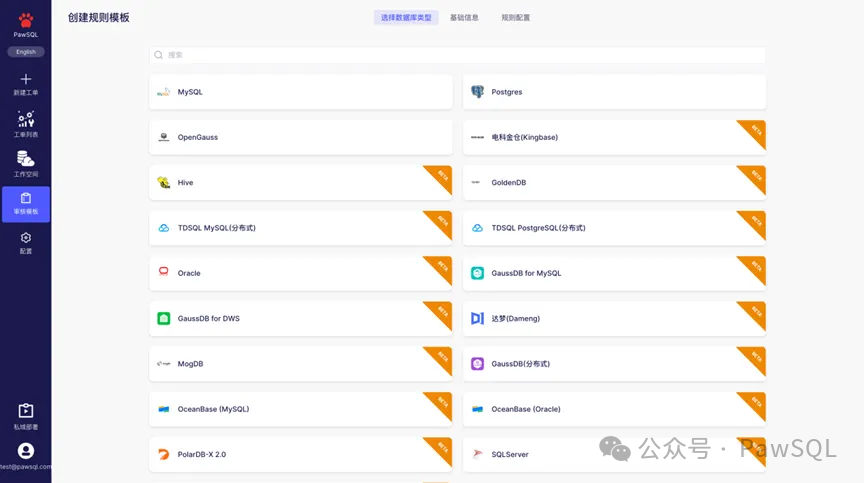
Task: Pick OceanBase (Oracle) logo icon
Action: [x=478, y=409]
